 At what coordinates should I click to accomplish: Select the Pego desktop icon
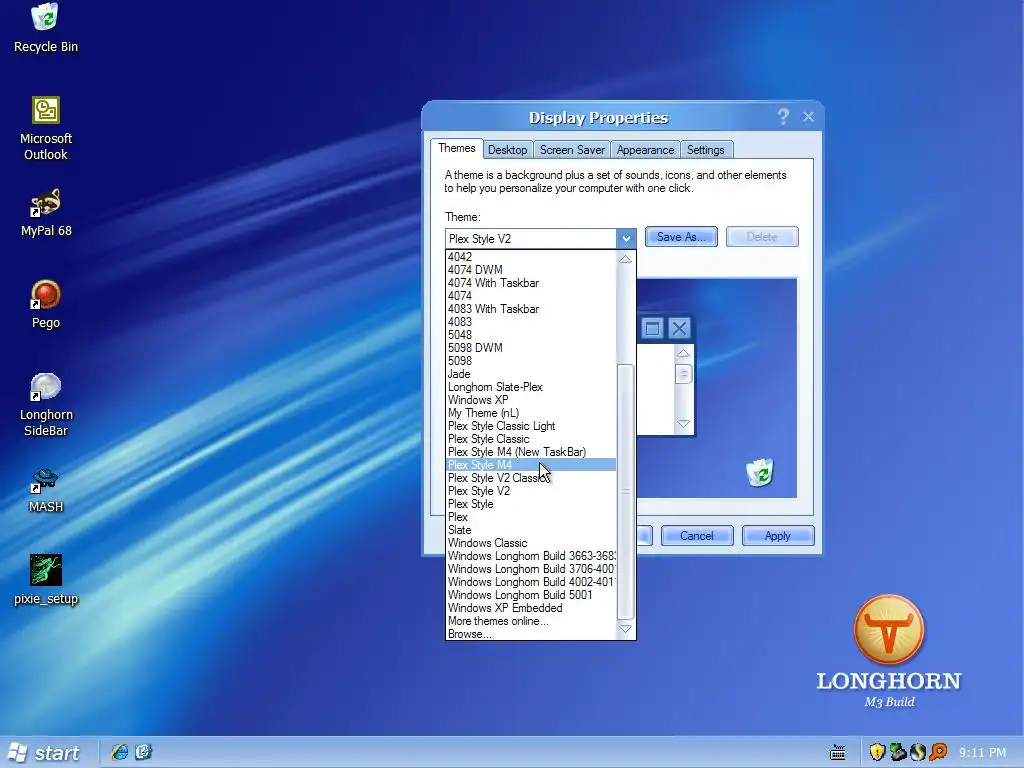pyautogui.click(x=46, y=304)
